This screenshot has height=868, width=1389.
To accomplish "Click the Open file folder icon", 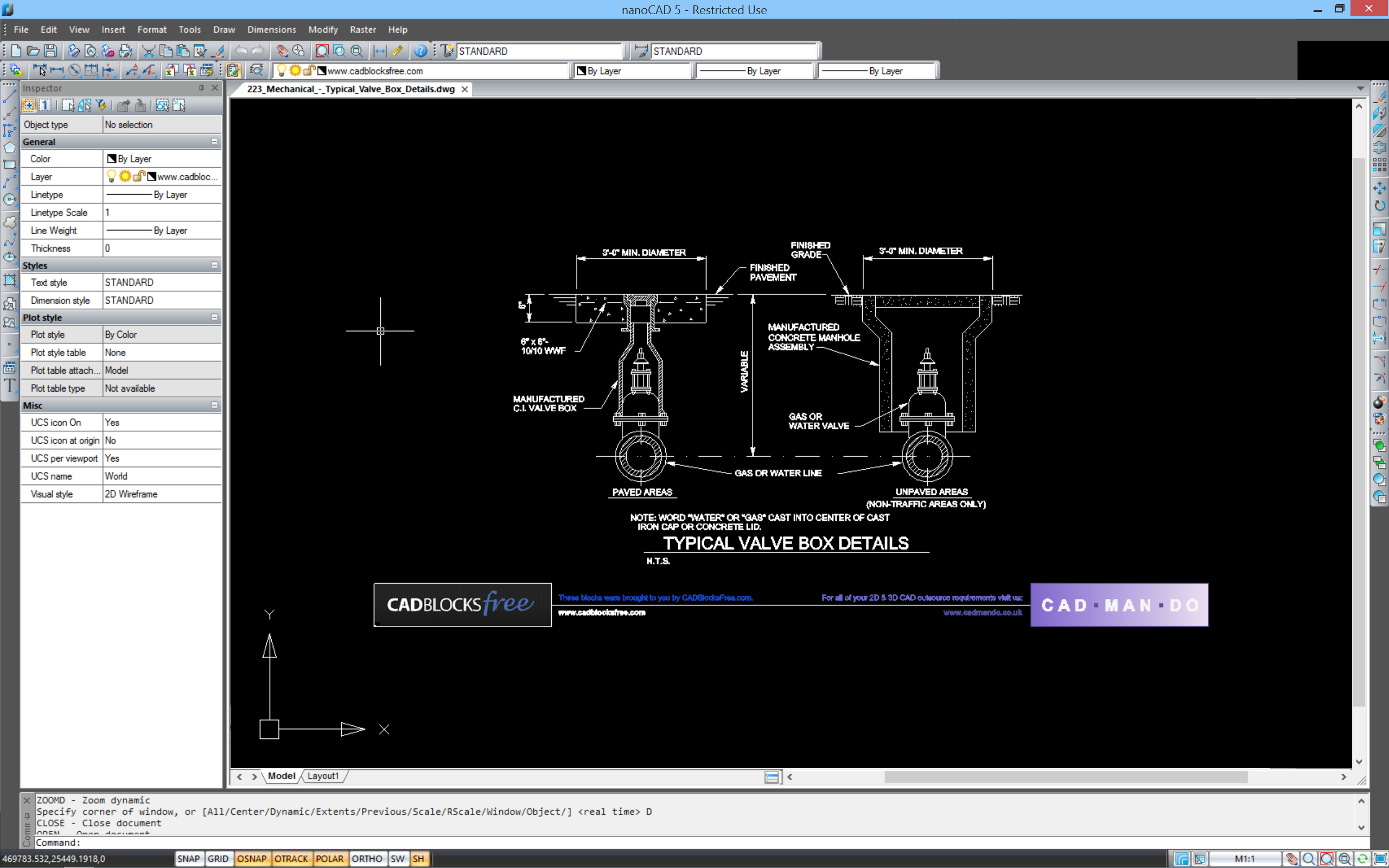I will (x=33, y=50).
